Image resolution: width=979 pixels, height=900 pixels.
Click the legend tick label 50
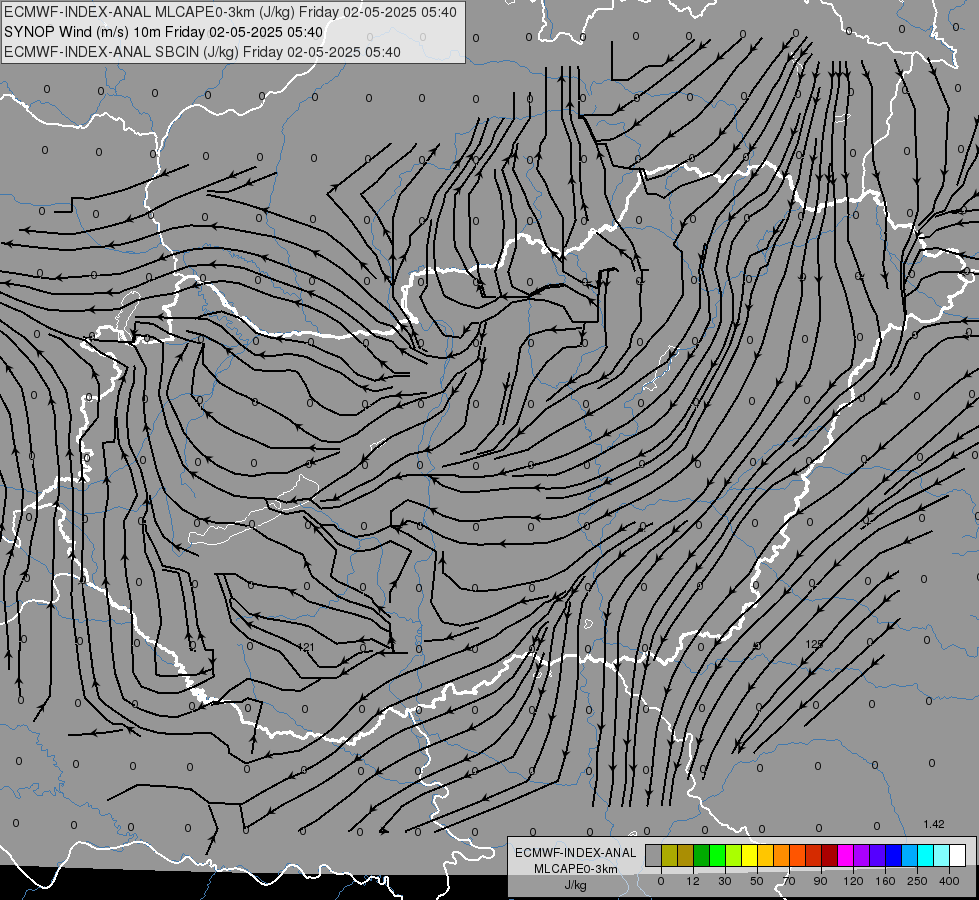click(757, 881)
